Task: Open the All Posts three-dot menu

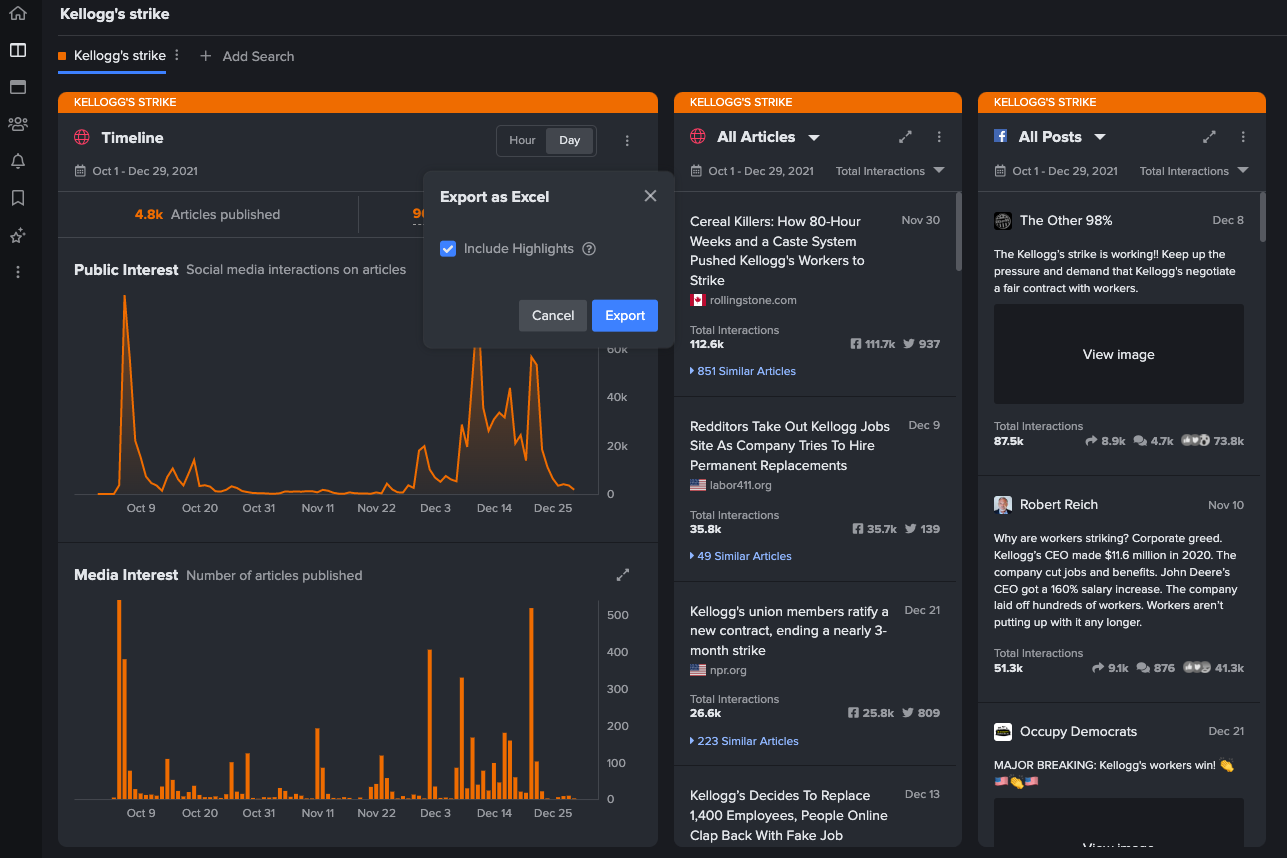Action: [x=1243, y=137]
